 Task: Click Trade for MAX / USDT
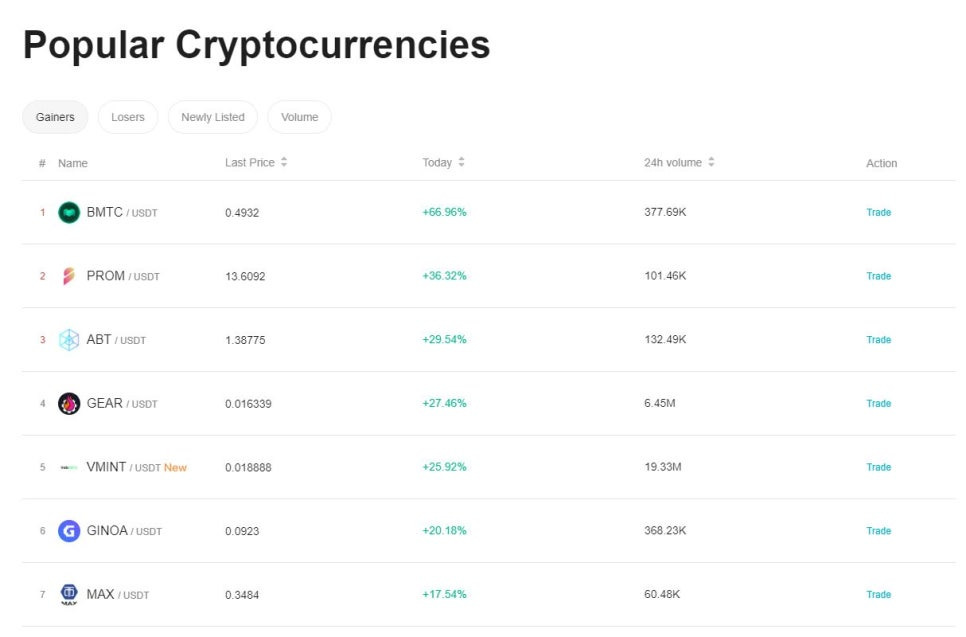[879, 594]
